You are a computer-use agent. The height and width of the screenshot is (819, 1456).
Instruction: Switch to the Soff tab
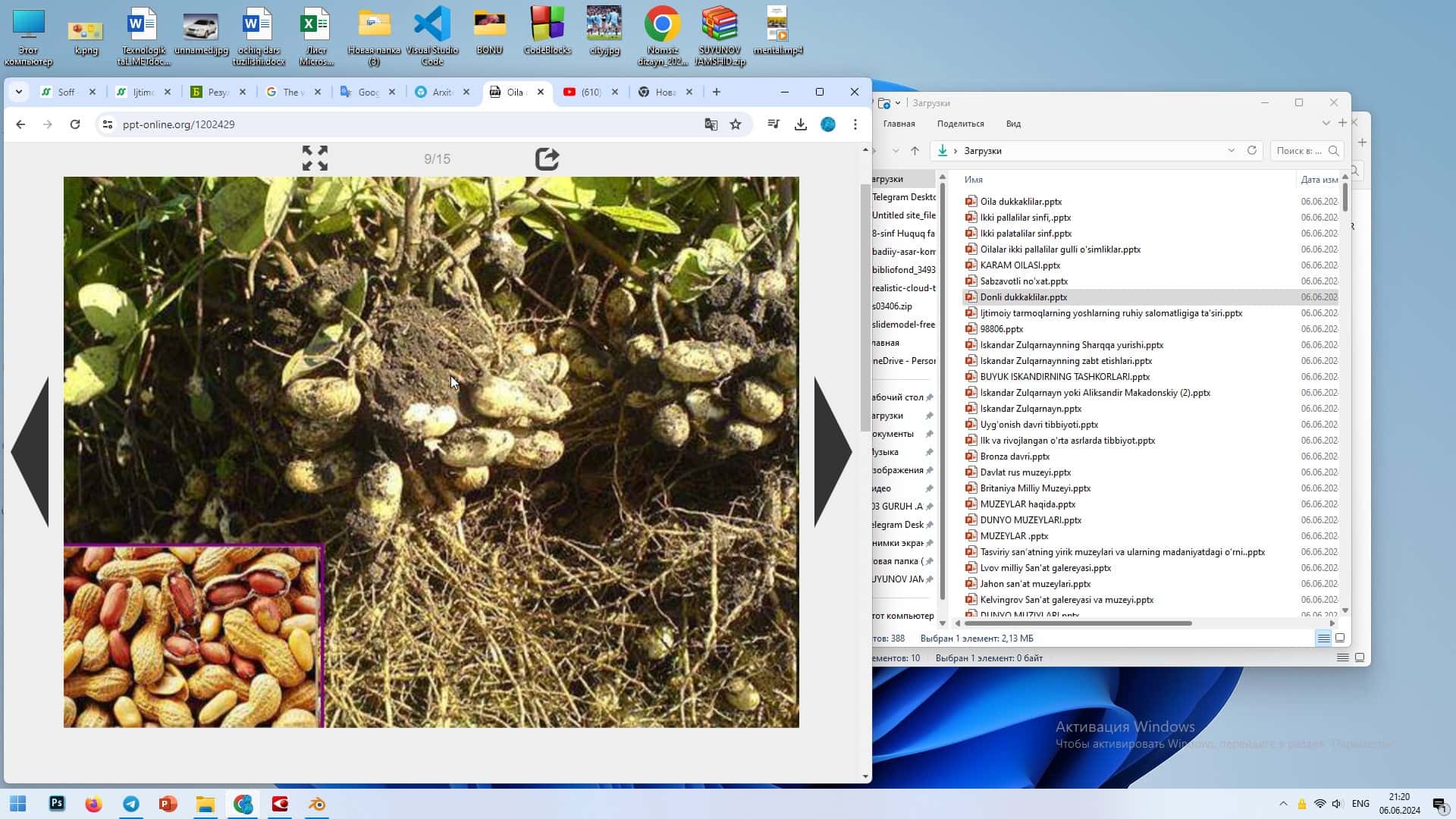[x=67, y=92]
